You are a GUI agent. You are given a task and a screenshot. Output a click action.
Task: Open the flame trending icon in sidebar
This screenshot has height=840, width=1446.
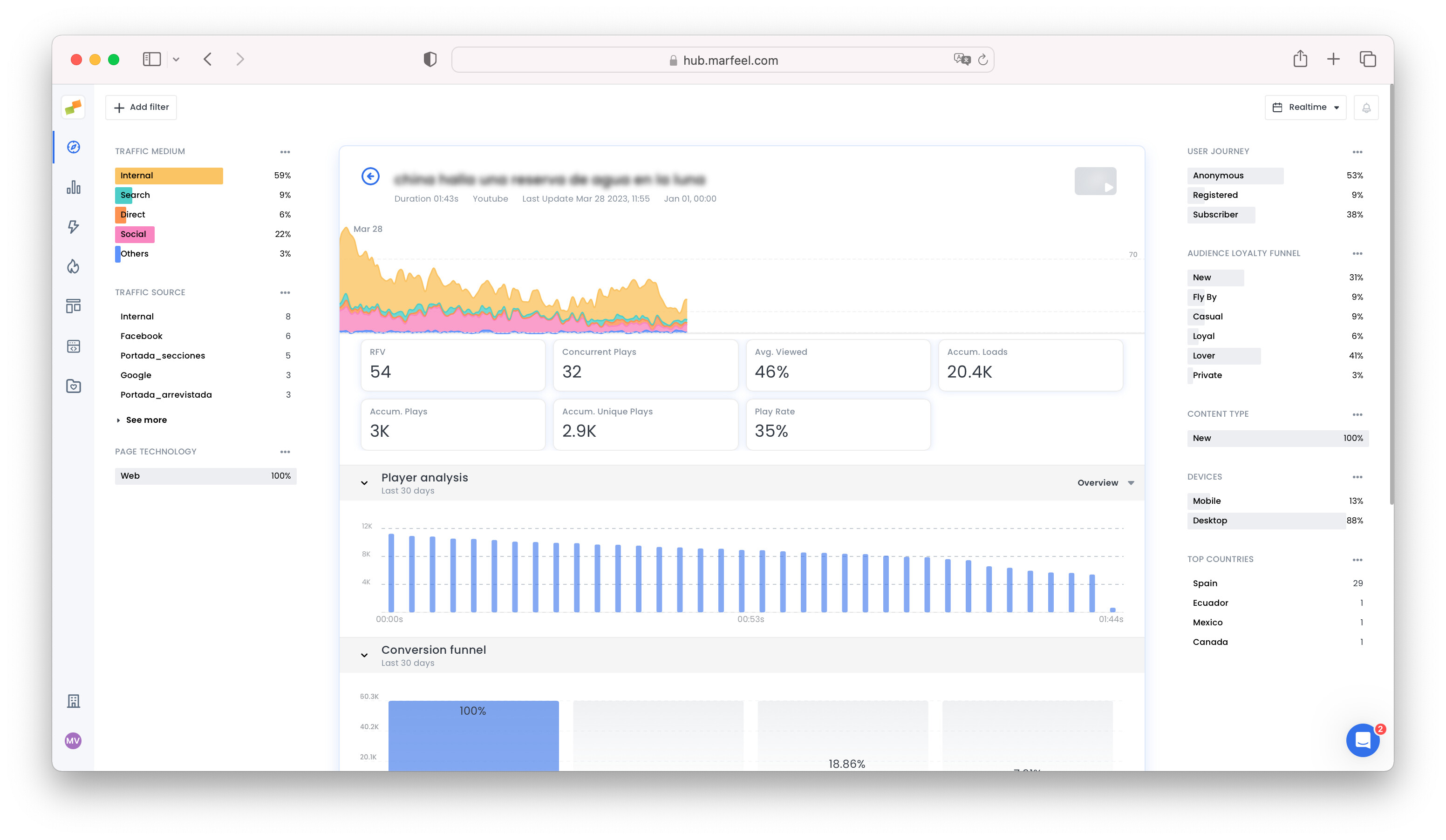click(x=74, y=266)
